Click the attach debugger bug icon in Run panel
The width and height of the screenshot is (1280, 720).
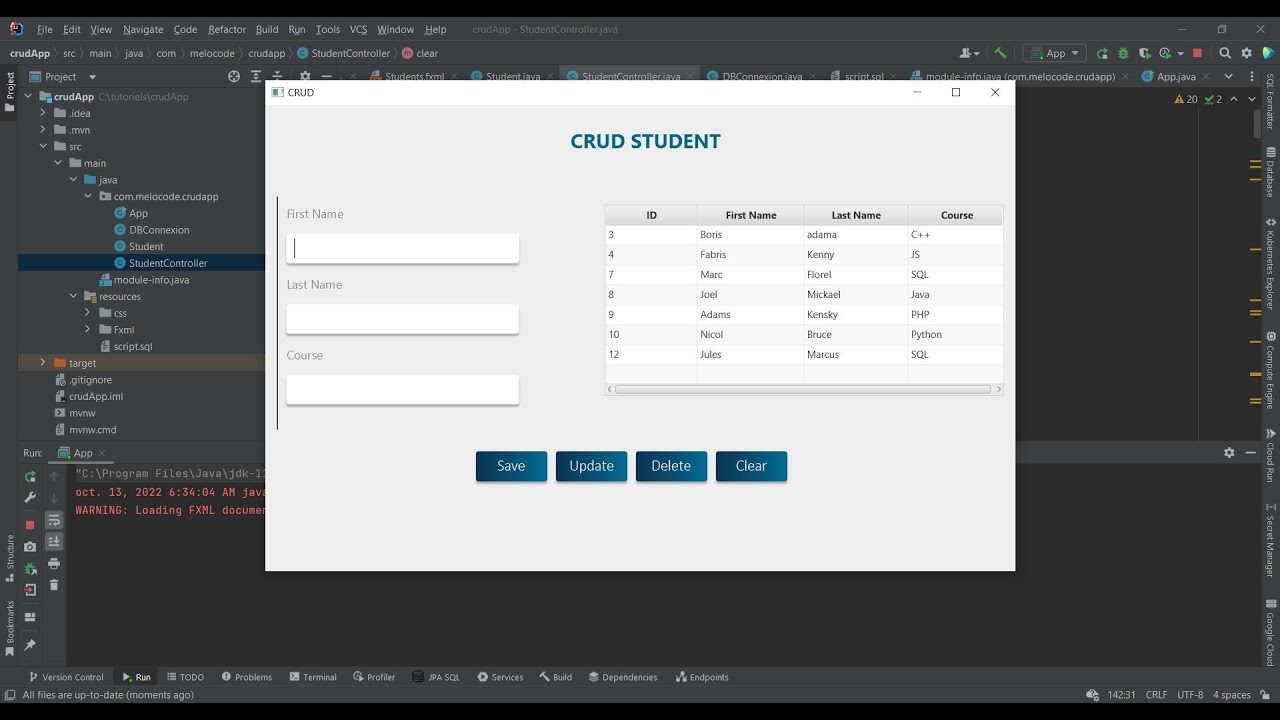(30, 568)
